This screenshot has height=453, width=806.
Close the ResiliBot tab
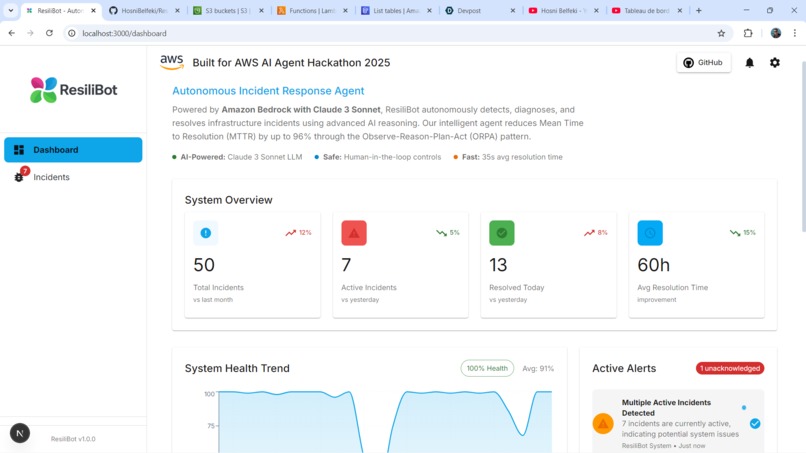(93, 10)
